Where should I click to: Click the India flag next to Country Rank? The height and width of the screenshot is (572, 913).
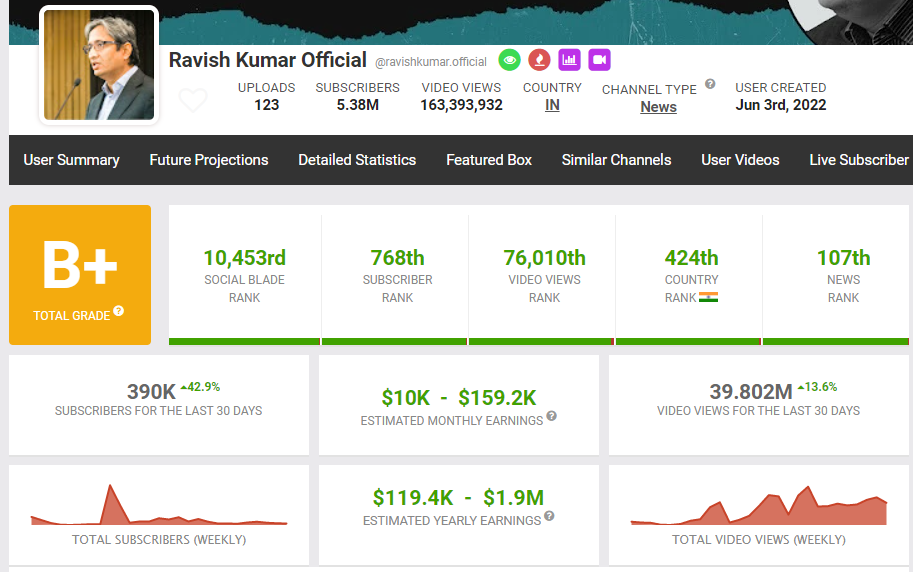click(708, 297)
